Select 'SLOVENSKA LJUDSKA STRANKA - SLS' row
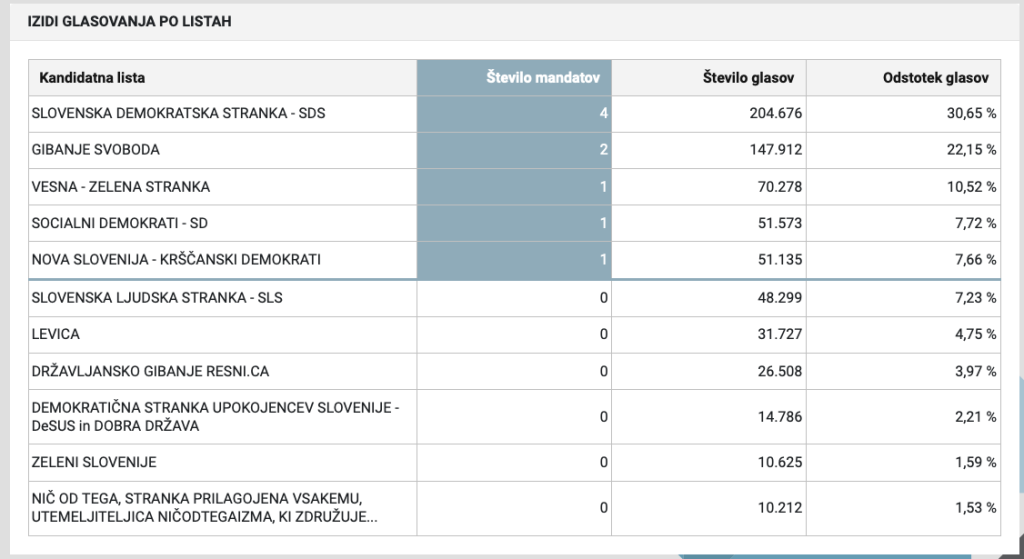Viewport: 1024px width, 559px height. pos(515,298)
